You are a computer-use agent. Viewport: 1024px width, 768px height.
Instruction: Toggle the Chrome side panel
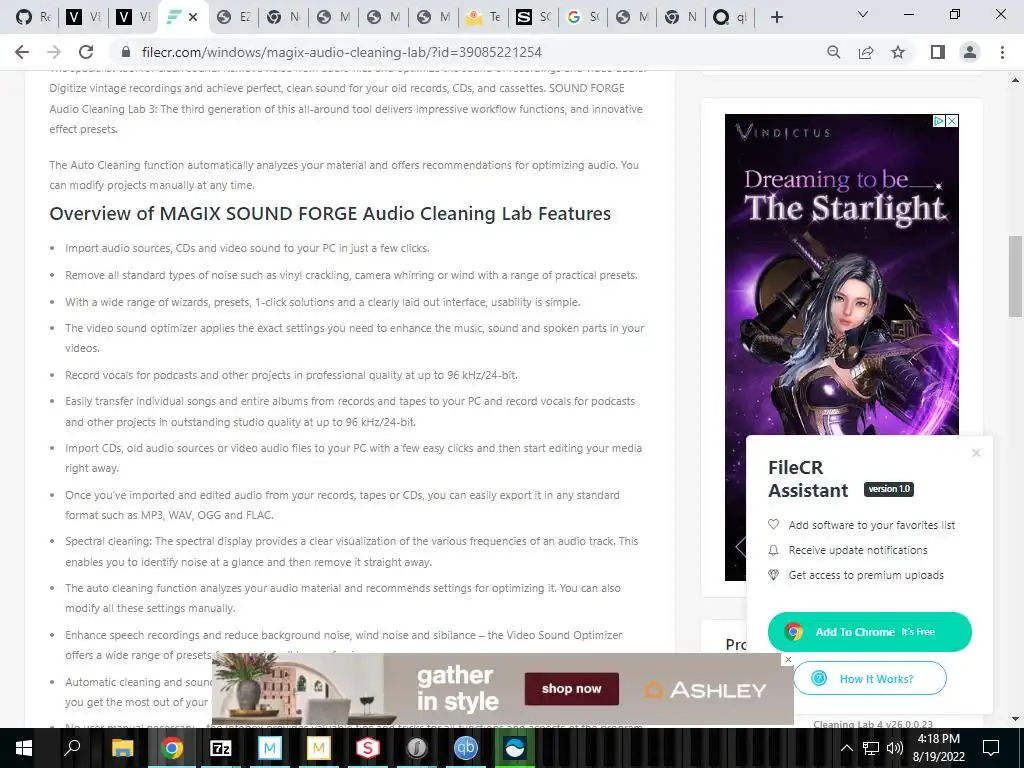tap(938, 52)
